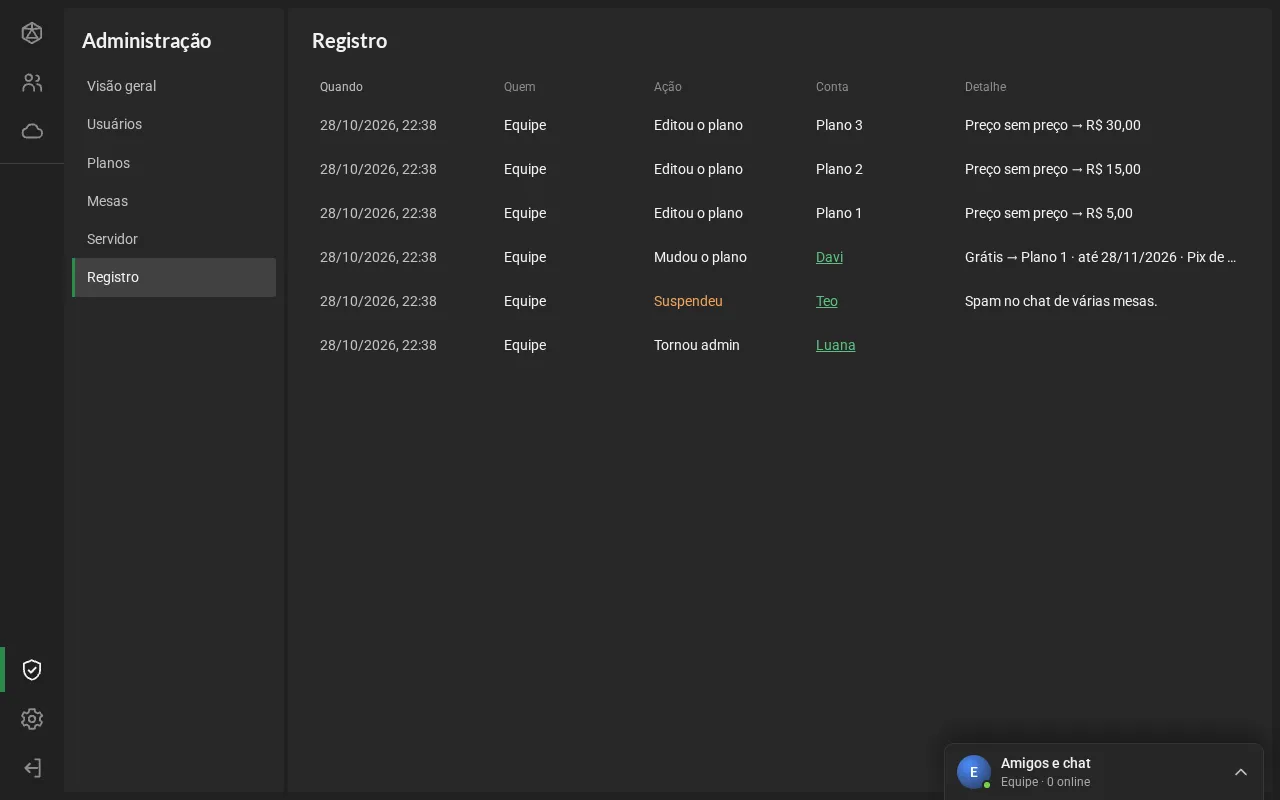The image size is (1280, 800).
Task: Open Teo's account link
Action: [826, 301]
